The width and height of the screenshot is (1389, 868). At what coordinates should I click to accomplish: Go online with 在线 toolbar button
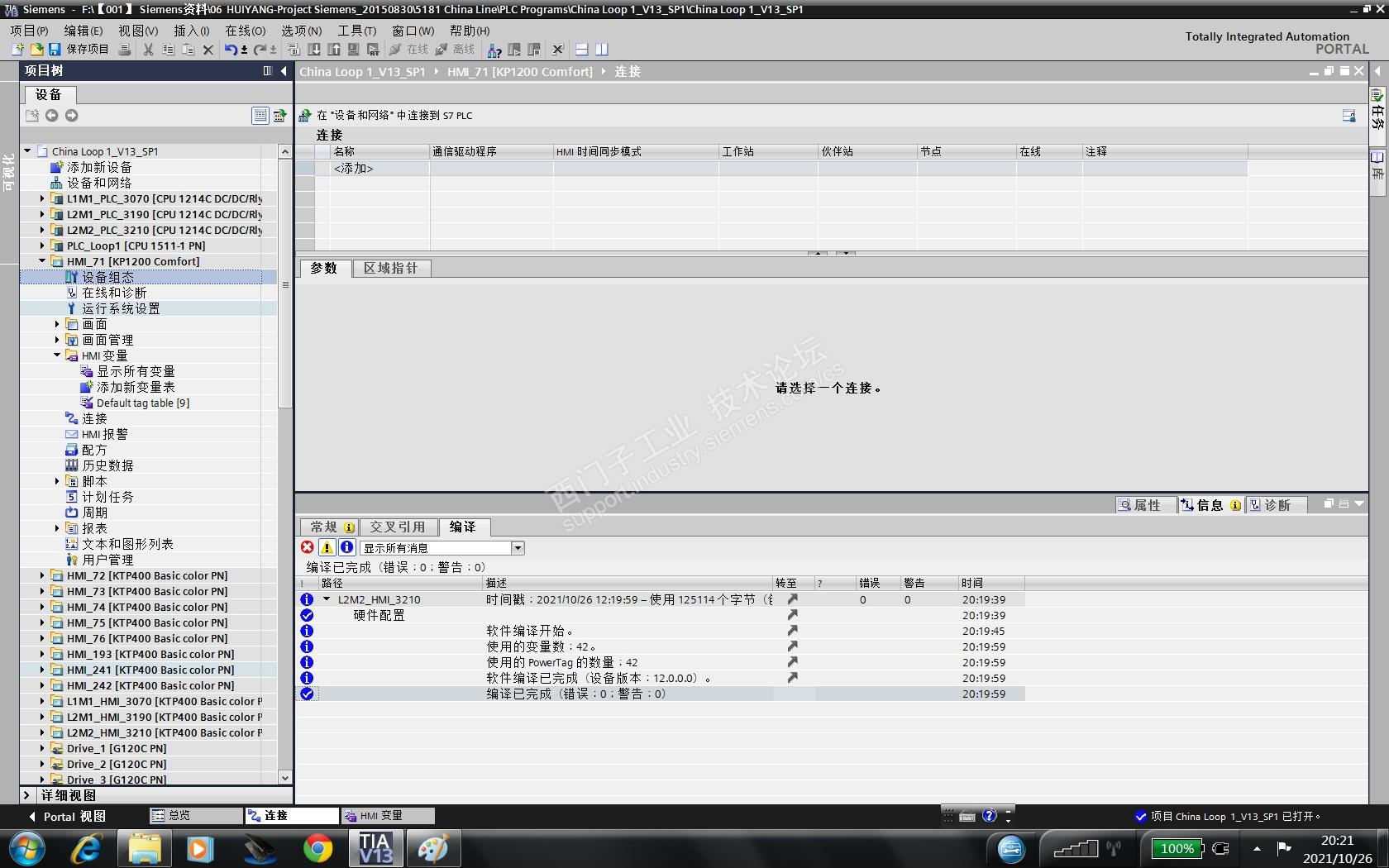click(409, 50)
